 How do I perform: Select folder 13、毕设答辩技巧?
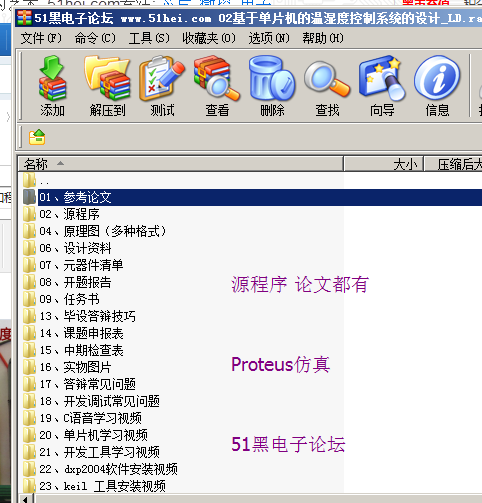(x=79, y=316)
